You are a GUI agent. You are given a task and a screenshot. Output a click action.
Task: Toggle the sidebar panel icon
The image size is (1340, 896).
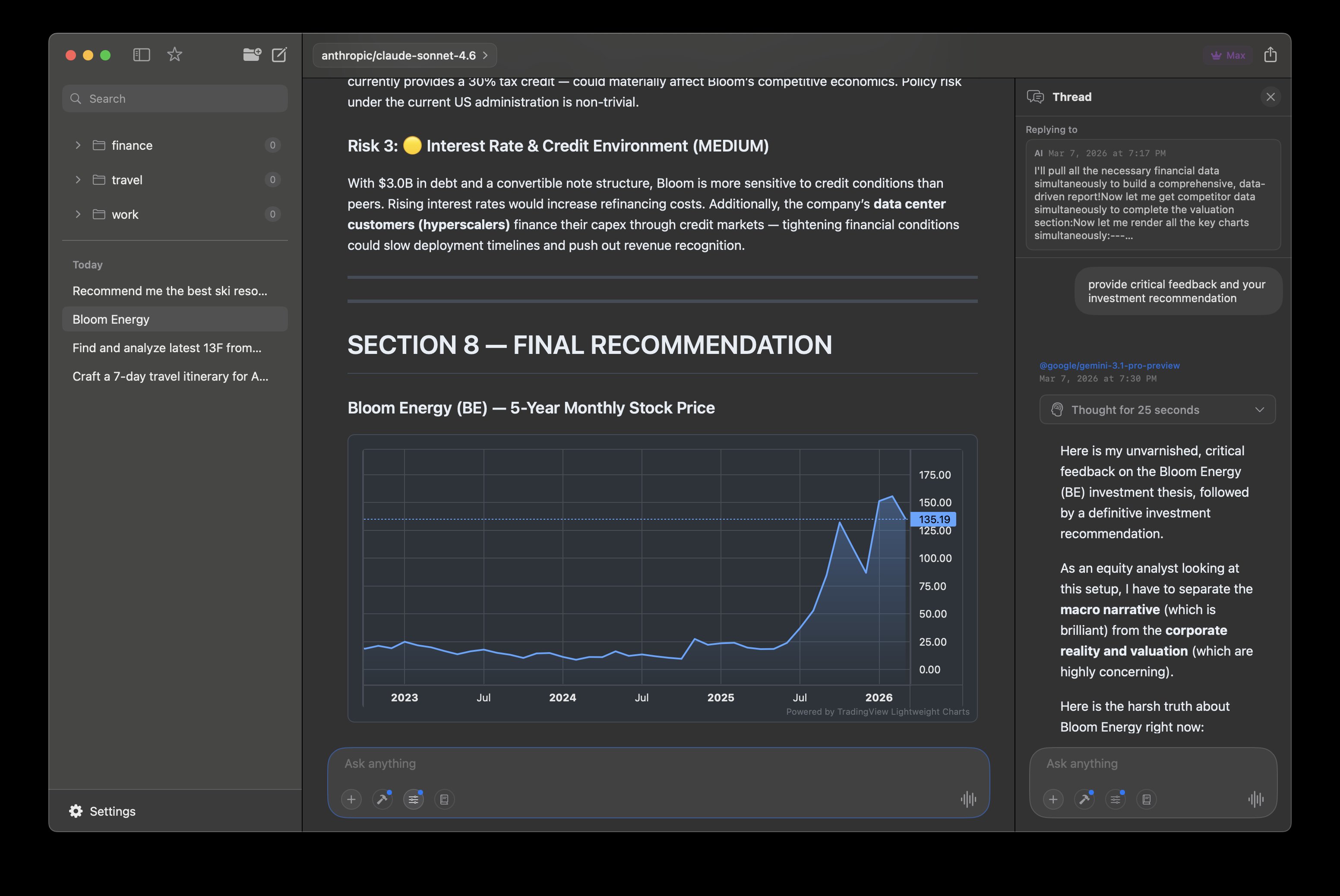click(141, 54)
